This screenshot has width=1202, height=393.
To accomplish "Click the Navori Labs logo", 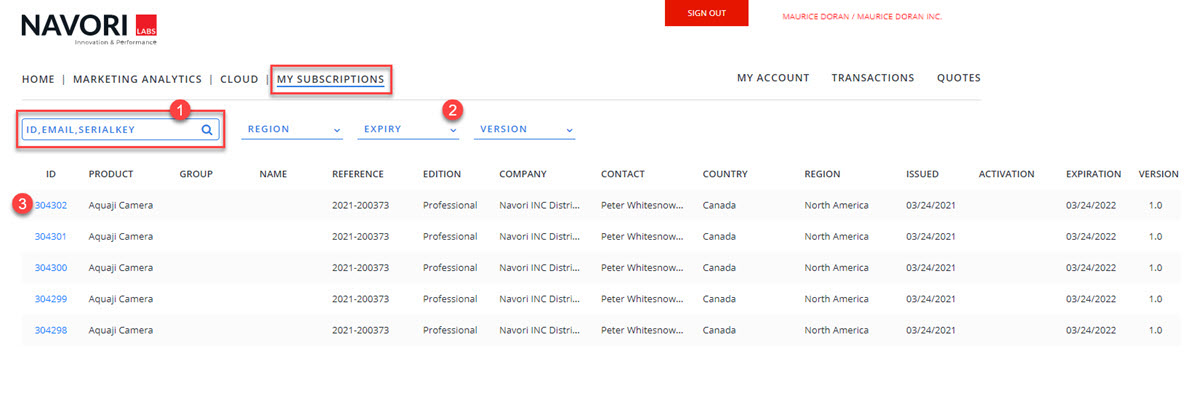I will (89, 29).
